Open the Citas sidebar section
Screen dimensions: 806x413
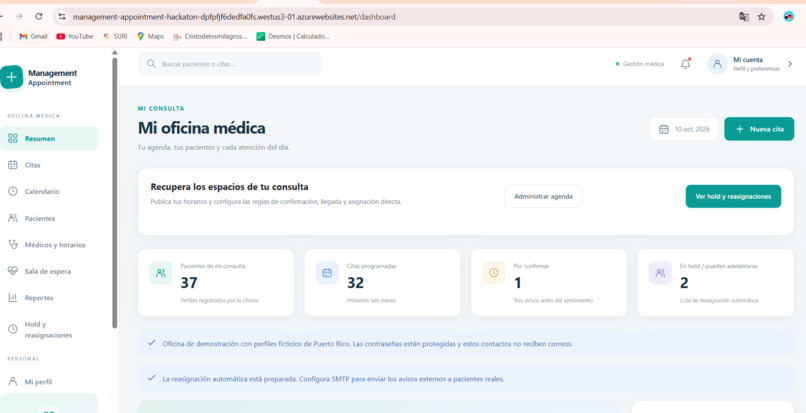[x=48, y=165]
